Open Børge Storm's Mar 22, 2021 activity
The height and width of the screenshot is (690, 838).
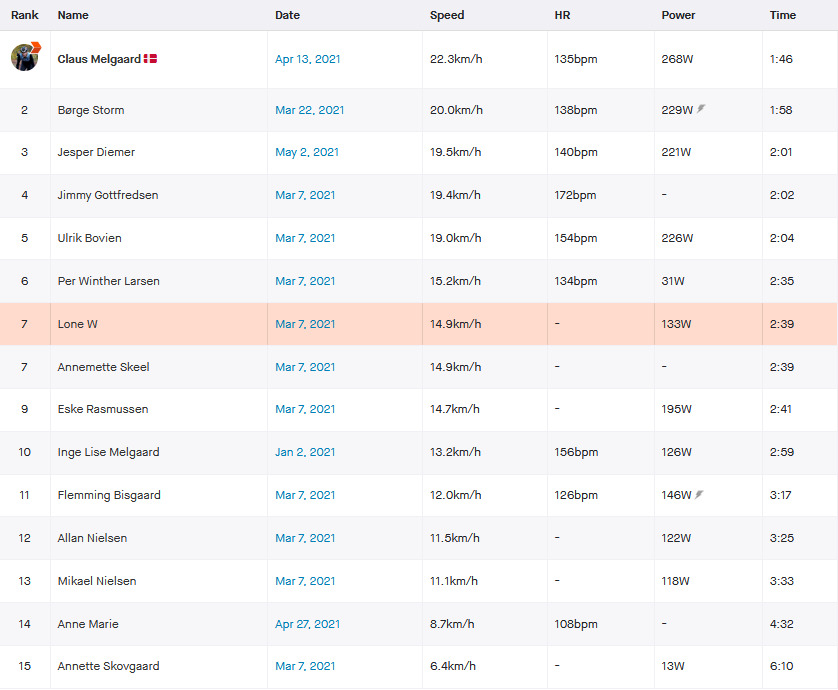click(309, 110)
